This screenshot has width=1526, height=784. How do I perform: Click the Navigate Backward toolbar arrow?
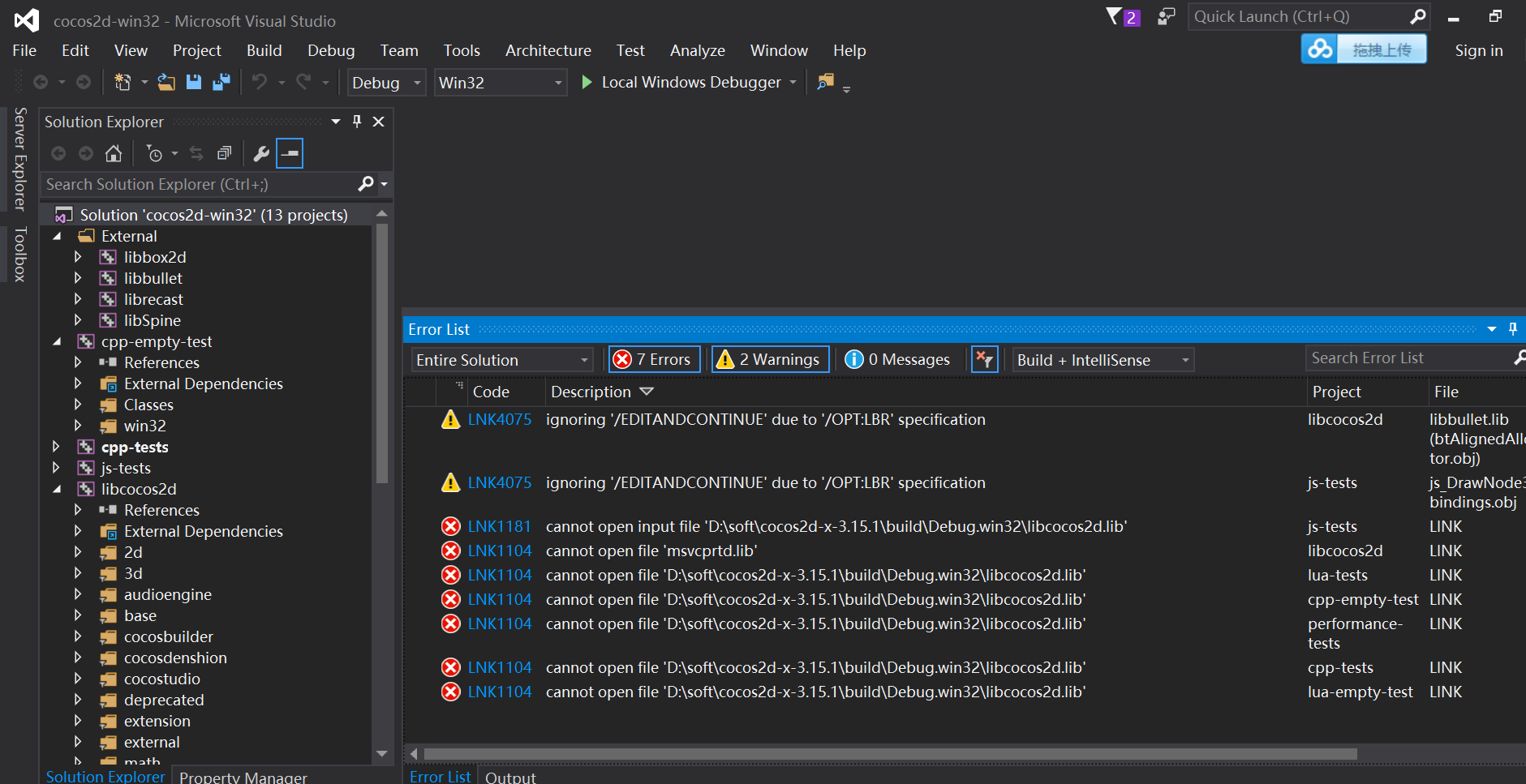point(41,82)
